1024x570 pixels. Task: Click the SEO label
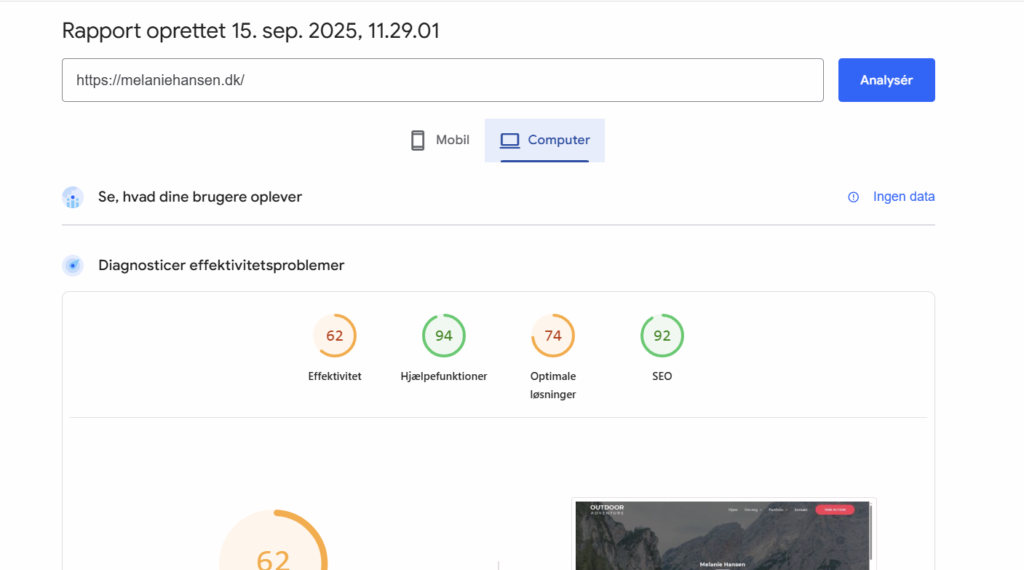pos(662,376)
